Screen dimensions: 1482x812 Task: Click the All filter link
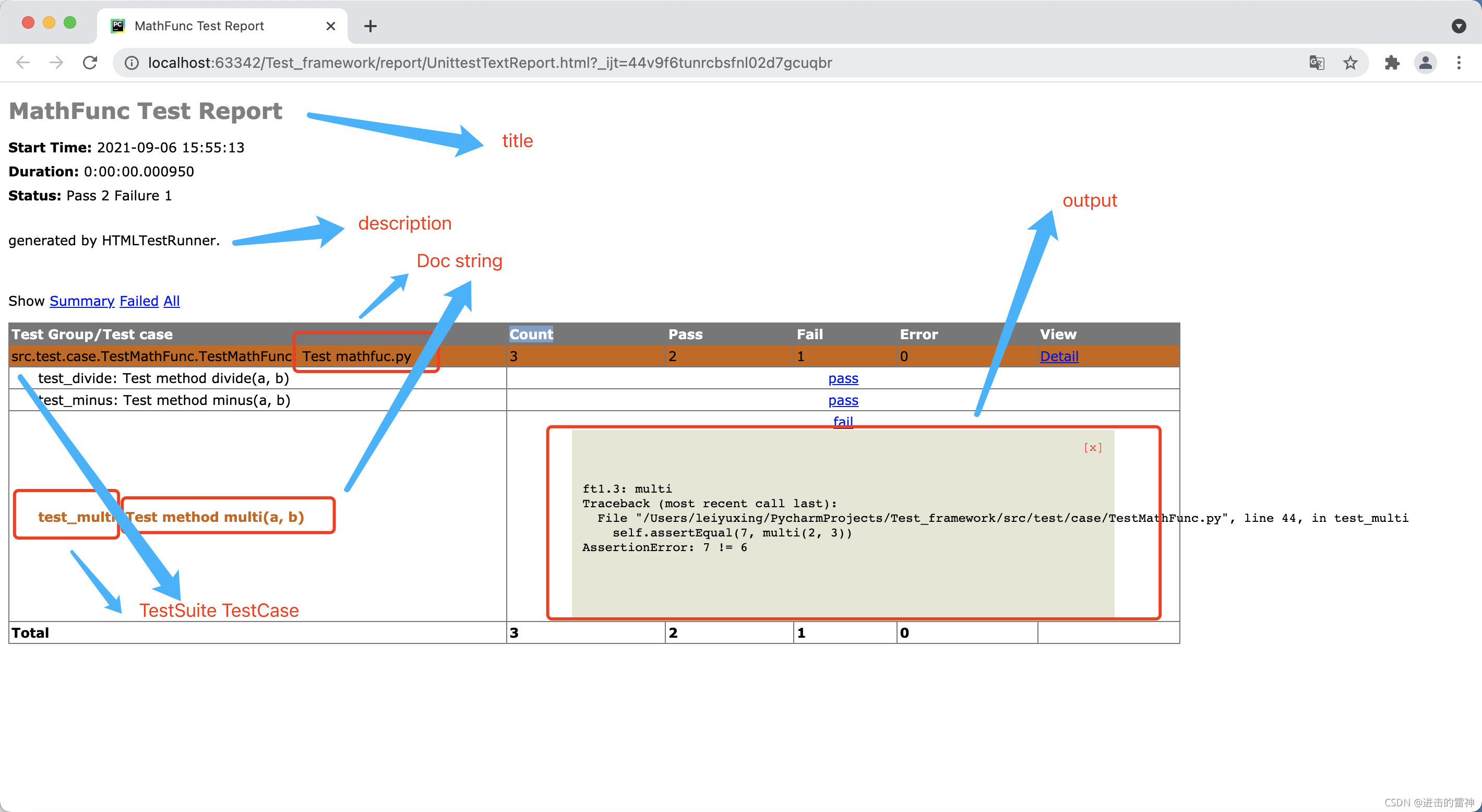[x=172, y=301]
